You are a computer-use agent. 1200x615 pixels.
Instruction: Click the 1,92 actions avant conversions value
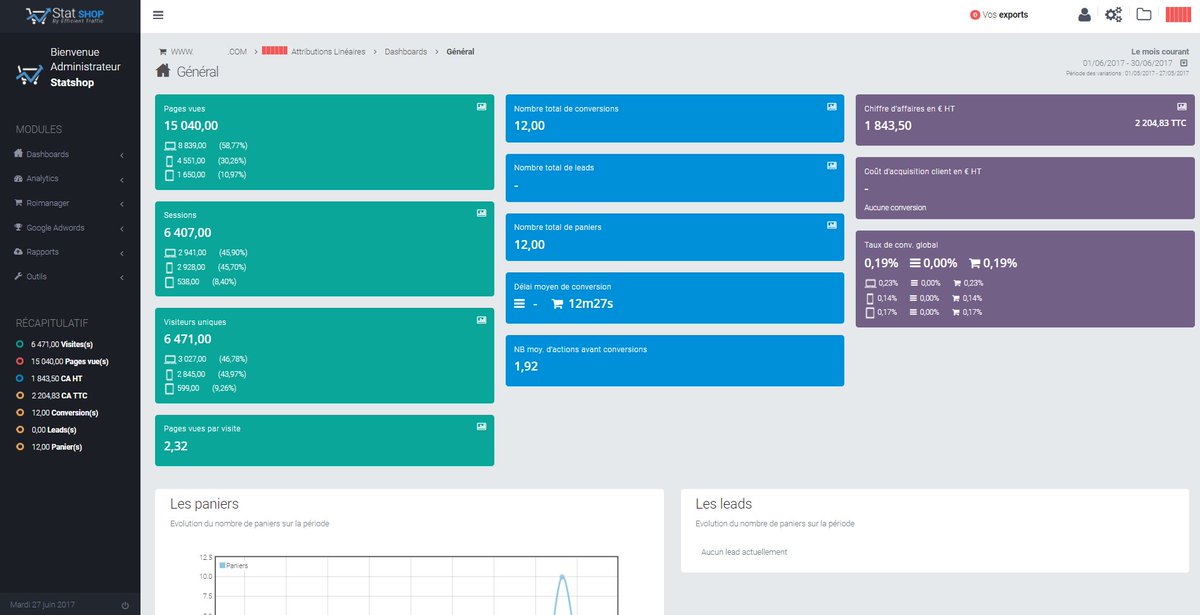(526, 366)
